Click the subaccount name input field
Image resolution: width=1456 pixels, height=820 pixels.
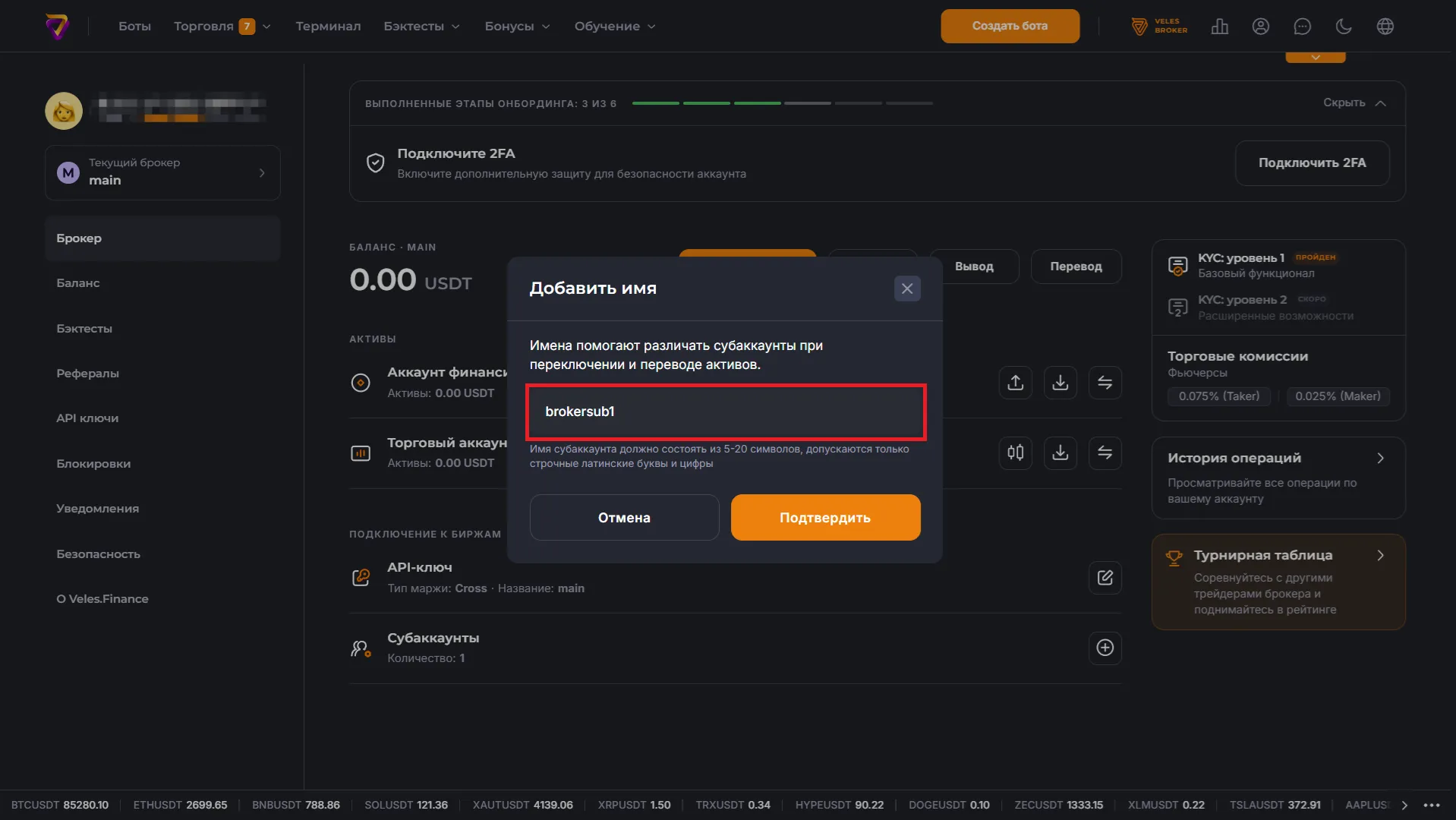point(725,412)
